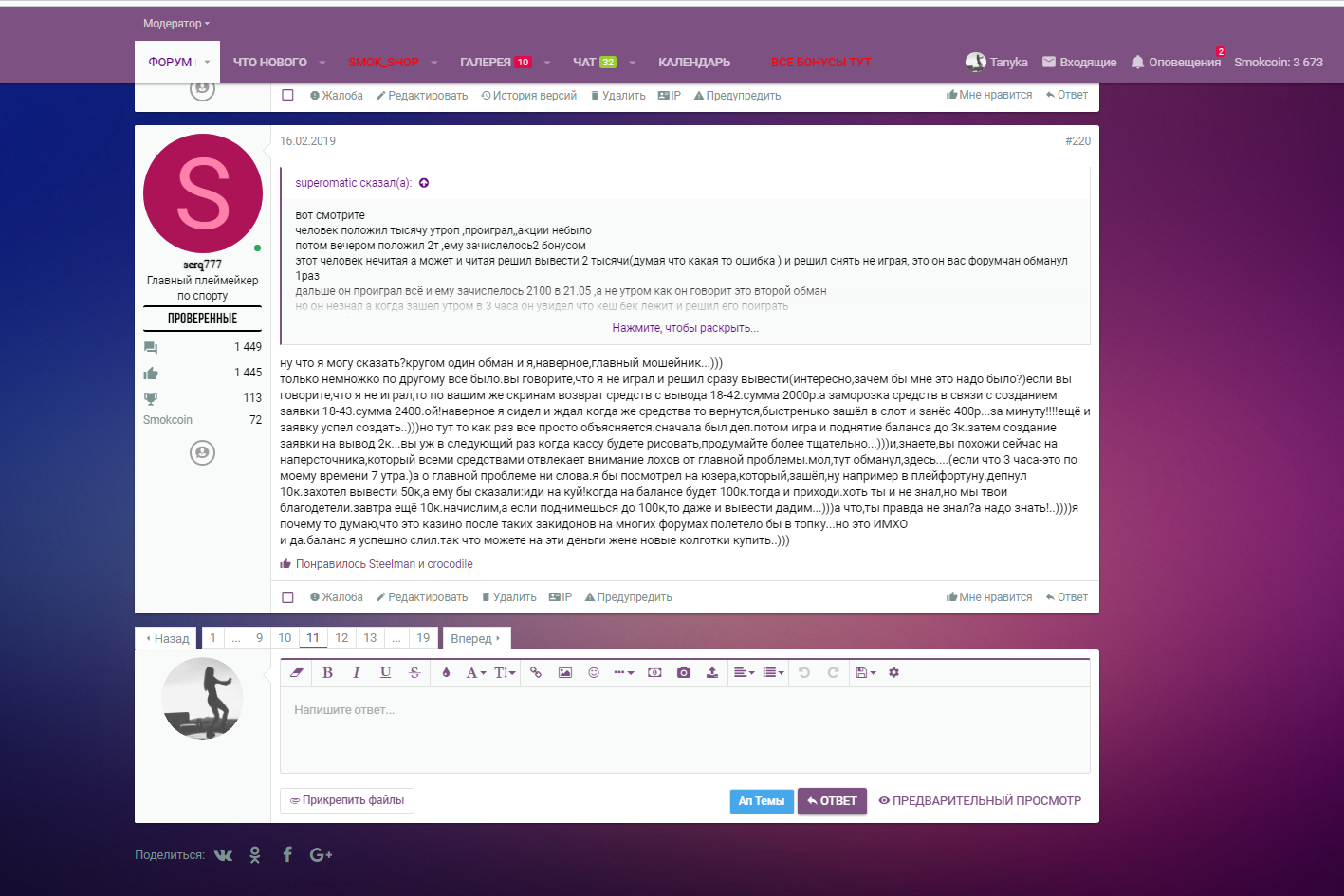Image resolution: width=1344 pixels, height=896 pixels.
Task: Open the ВСЕ БОНУСЫ ТУТ link
Action: [x=821, y=63]
